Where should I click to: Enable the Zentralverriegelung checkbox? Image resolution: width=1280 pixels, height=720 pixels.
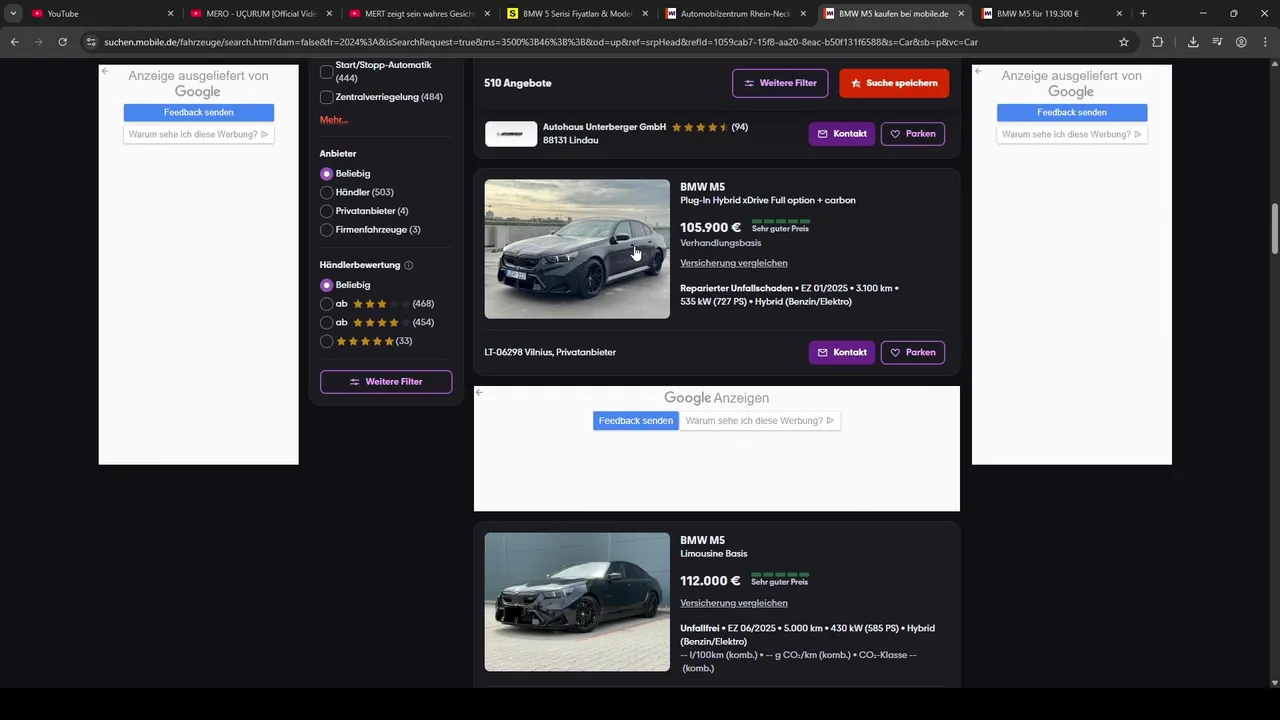(326, 97)
